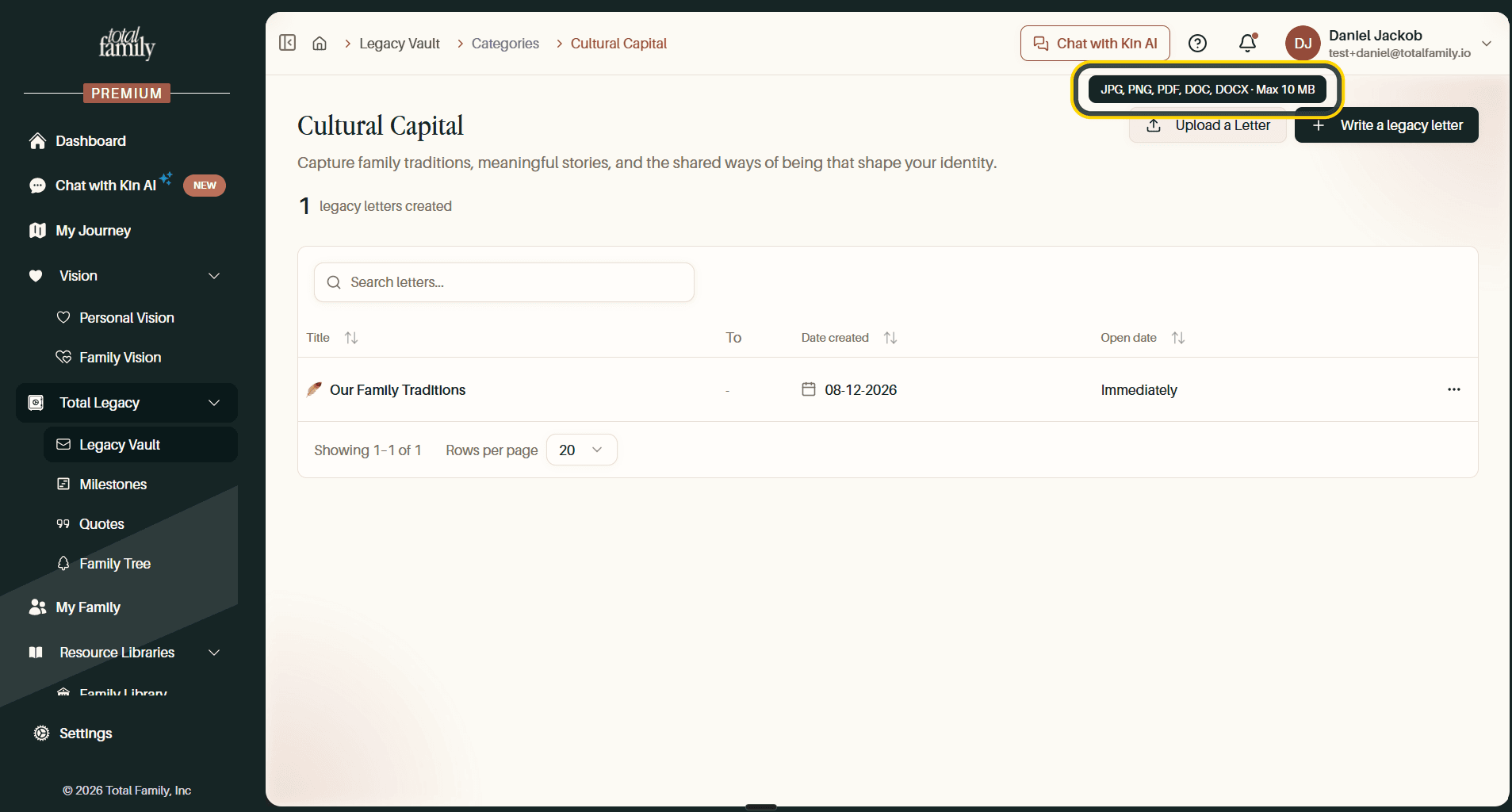Sort by Title arrows icon
Viewport: 1512px width, 812px height.
pyautogui.click(x=351, y=338)
